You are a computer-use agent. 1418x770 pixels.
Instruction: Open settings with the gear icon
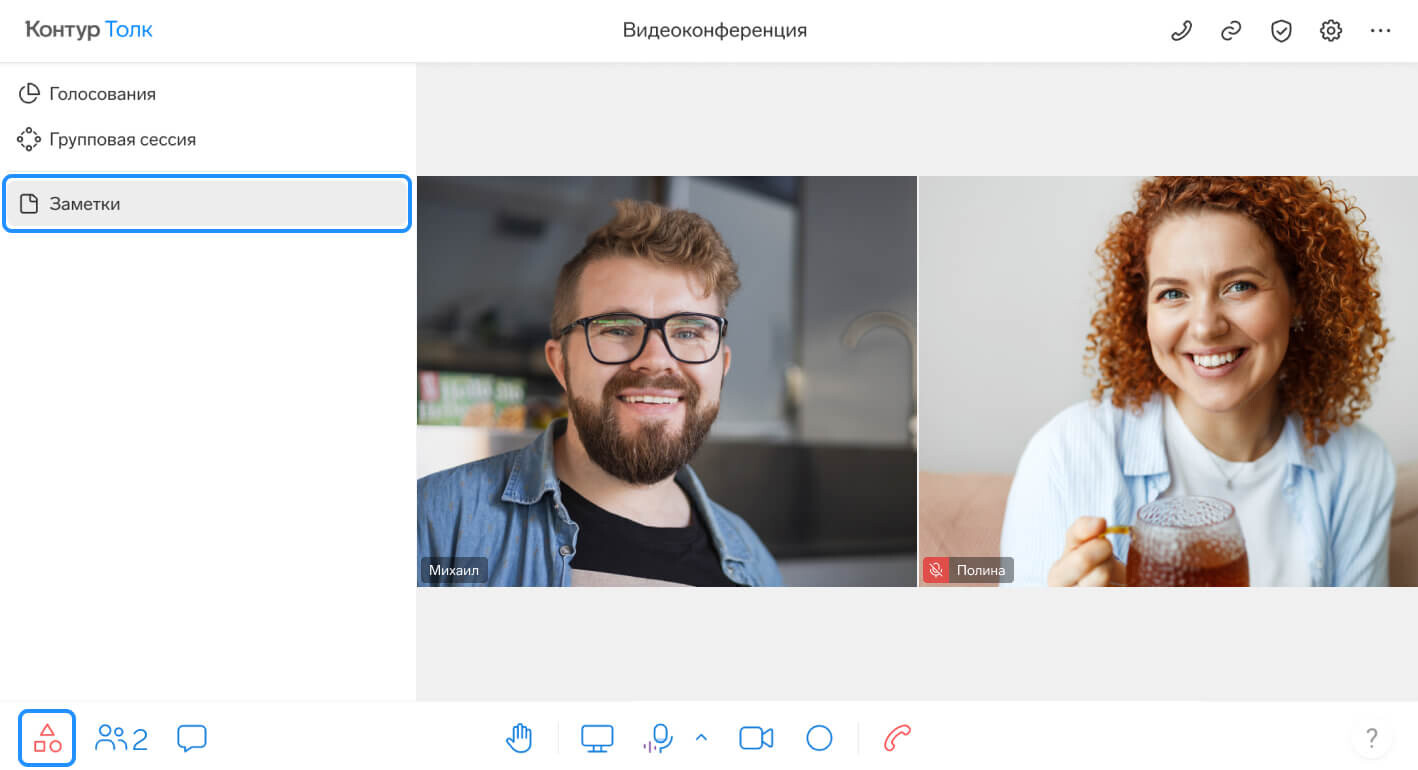1330,31
